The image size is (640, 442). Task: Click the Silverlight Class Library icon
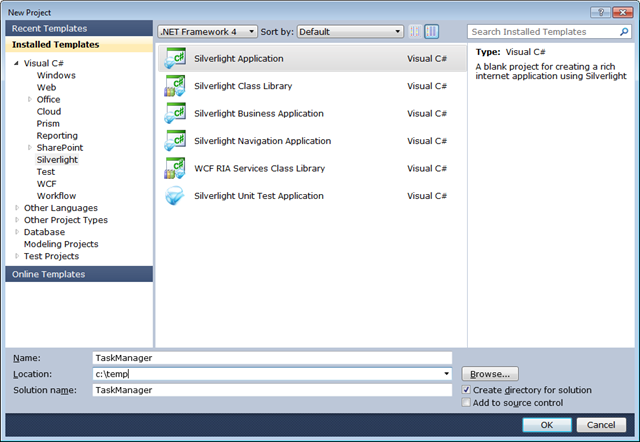pos(174,86)
